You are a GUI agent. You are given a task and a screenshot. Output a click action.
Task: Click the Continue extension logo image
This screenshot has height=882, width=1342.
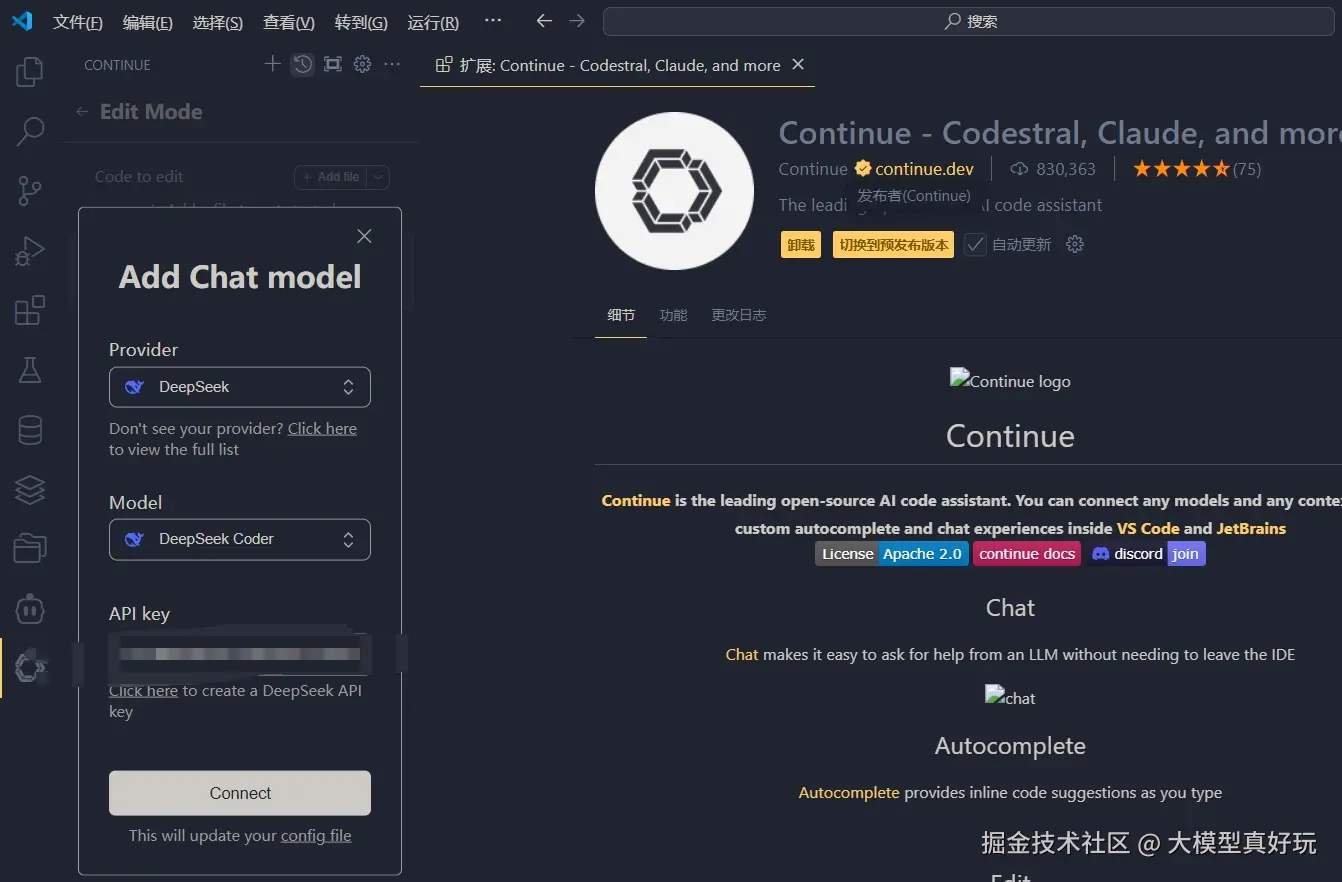click(674, 191)
